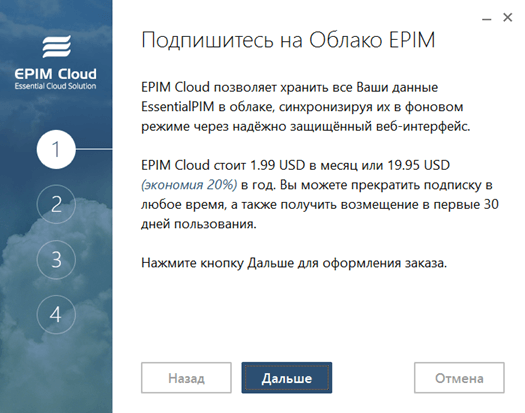Select step 3 circle in sidebar
This screenshot has height=413, width=525.
click(56, 259)
